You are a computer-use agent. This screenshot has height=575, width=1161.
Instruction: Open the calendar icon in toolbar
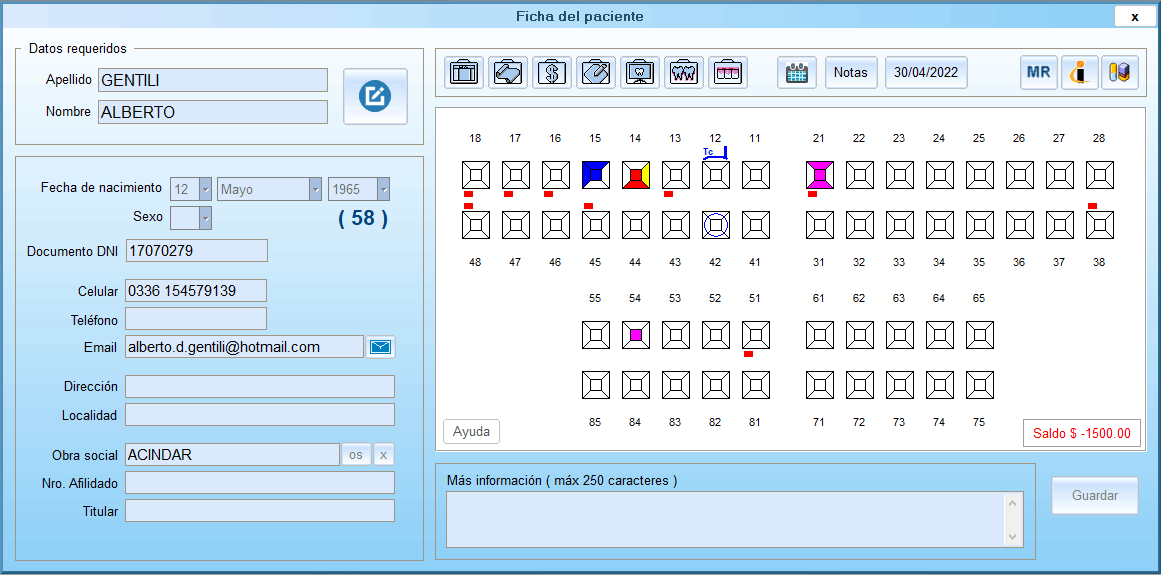(x=796, y=73)
